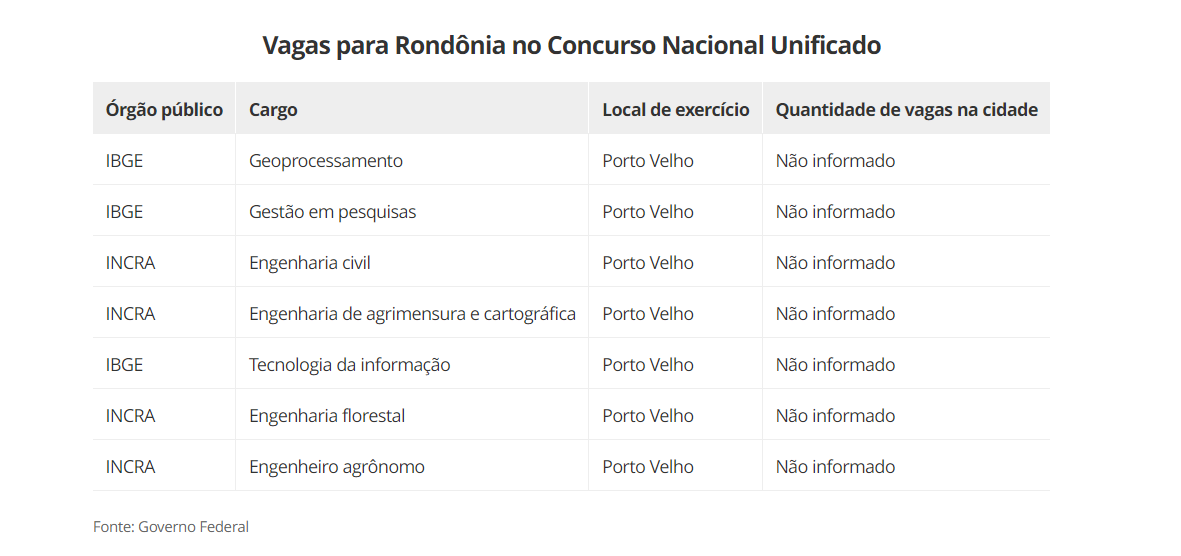Select the 'Local de exercício' column header
The height and width of the screenshot is (556, 1181).
pyautogui.click(x=675, y=110)
